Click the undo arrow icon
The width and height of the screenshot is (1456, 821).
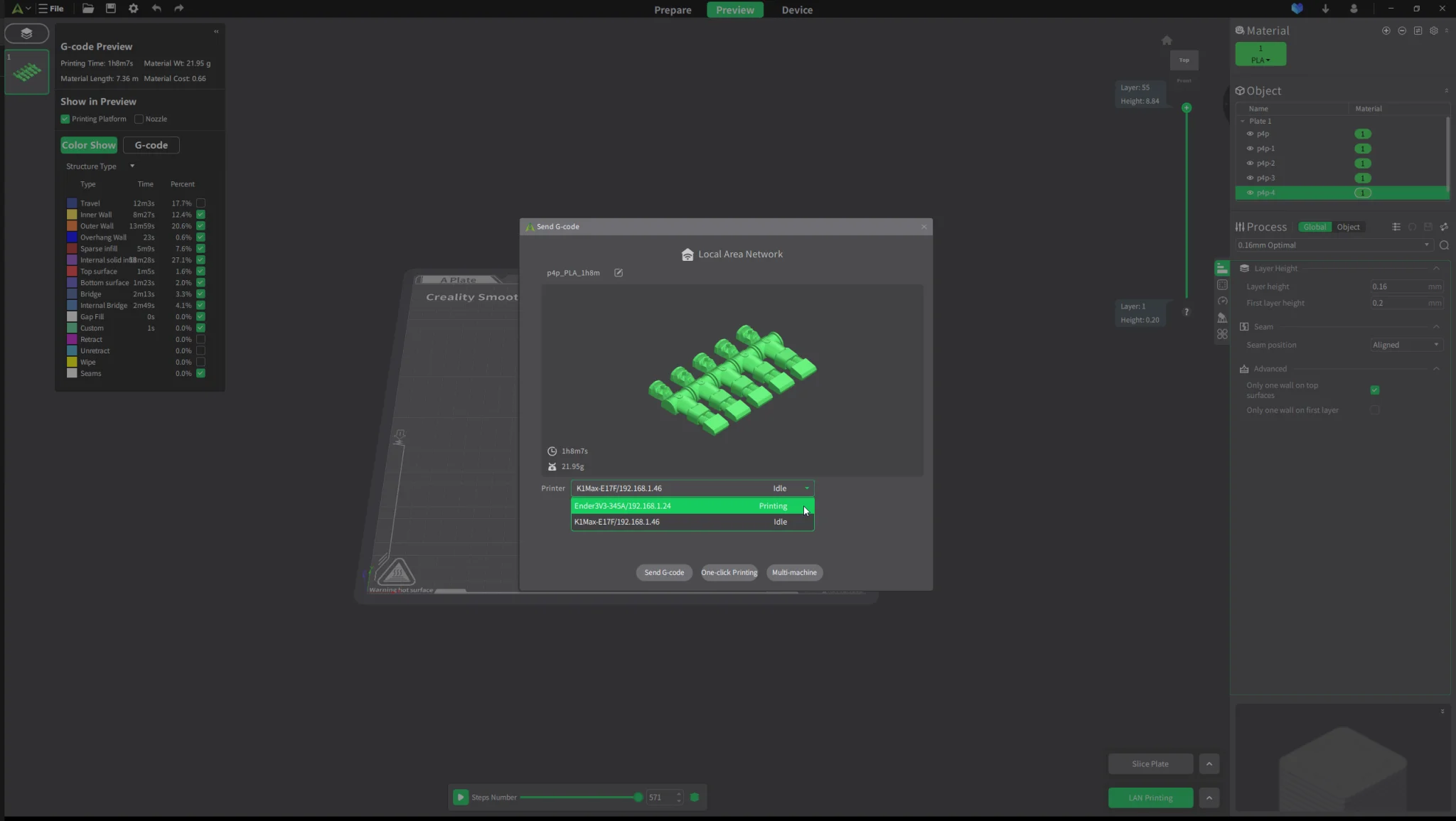point(156,9)
